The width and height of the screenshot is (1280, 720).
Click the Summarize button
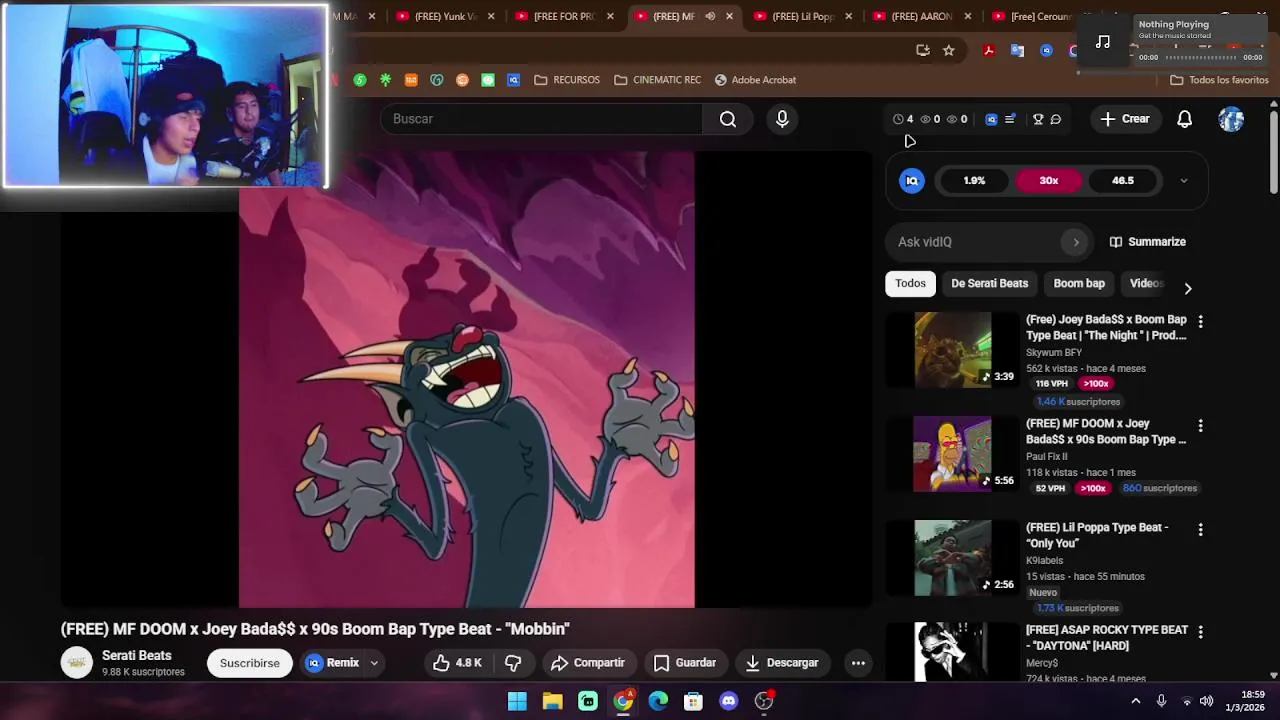[x=1147, y=242]
